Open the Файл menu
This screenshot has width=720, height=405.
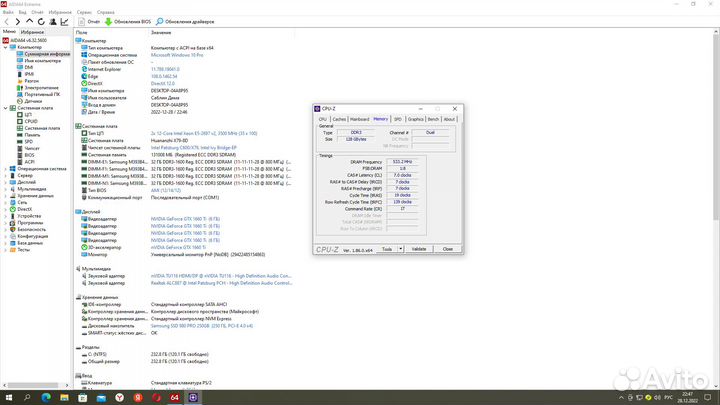(x=8, y=12)
